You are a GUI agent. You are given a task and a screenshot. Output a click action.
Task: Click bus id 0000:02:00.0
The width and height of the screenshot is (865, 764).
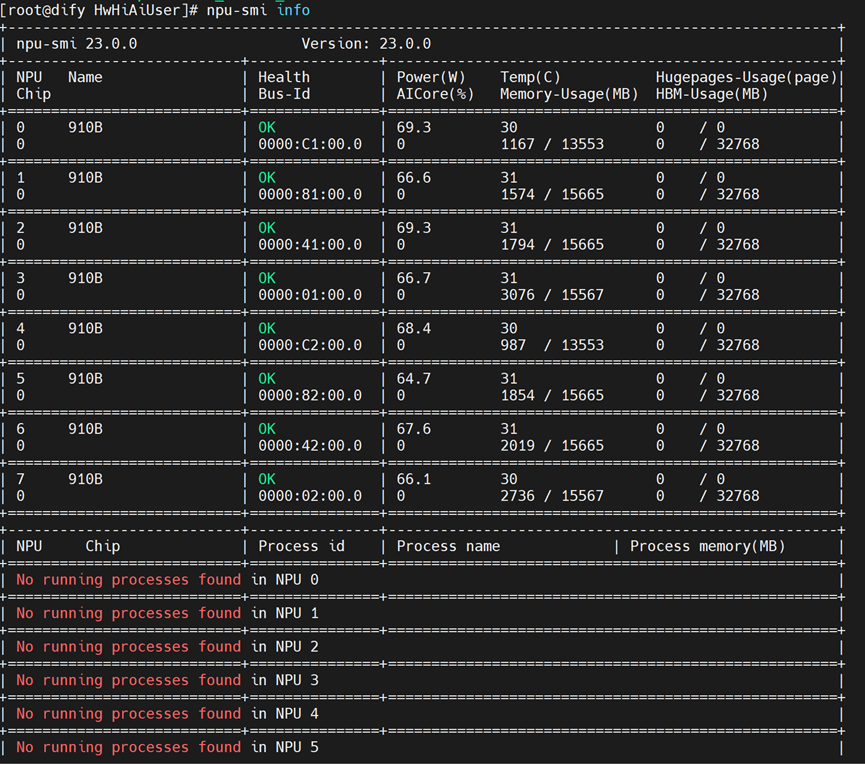[310, 496]
